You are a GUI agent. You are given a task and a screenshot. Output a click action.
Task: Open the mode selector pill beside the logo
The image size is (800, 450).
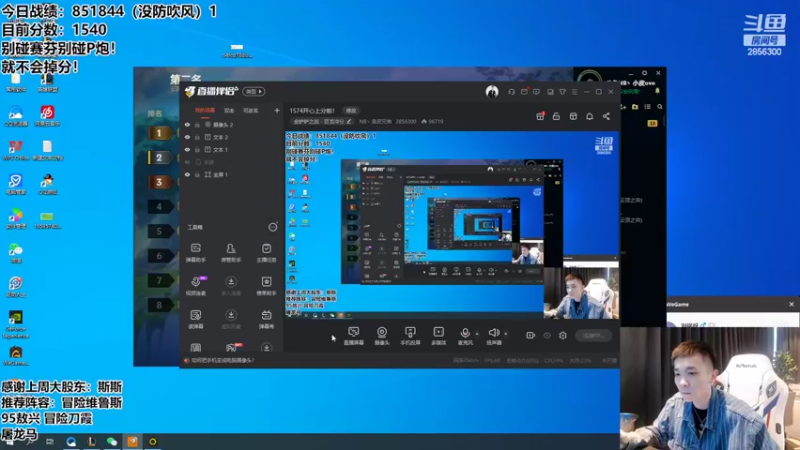[x=254, y=91]
